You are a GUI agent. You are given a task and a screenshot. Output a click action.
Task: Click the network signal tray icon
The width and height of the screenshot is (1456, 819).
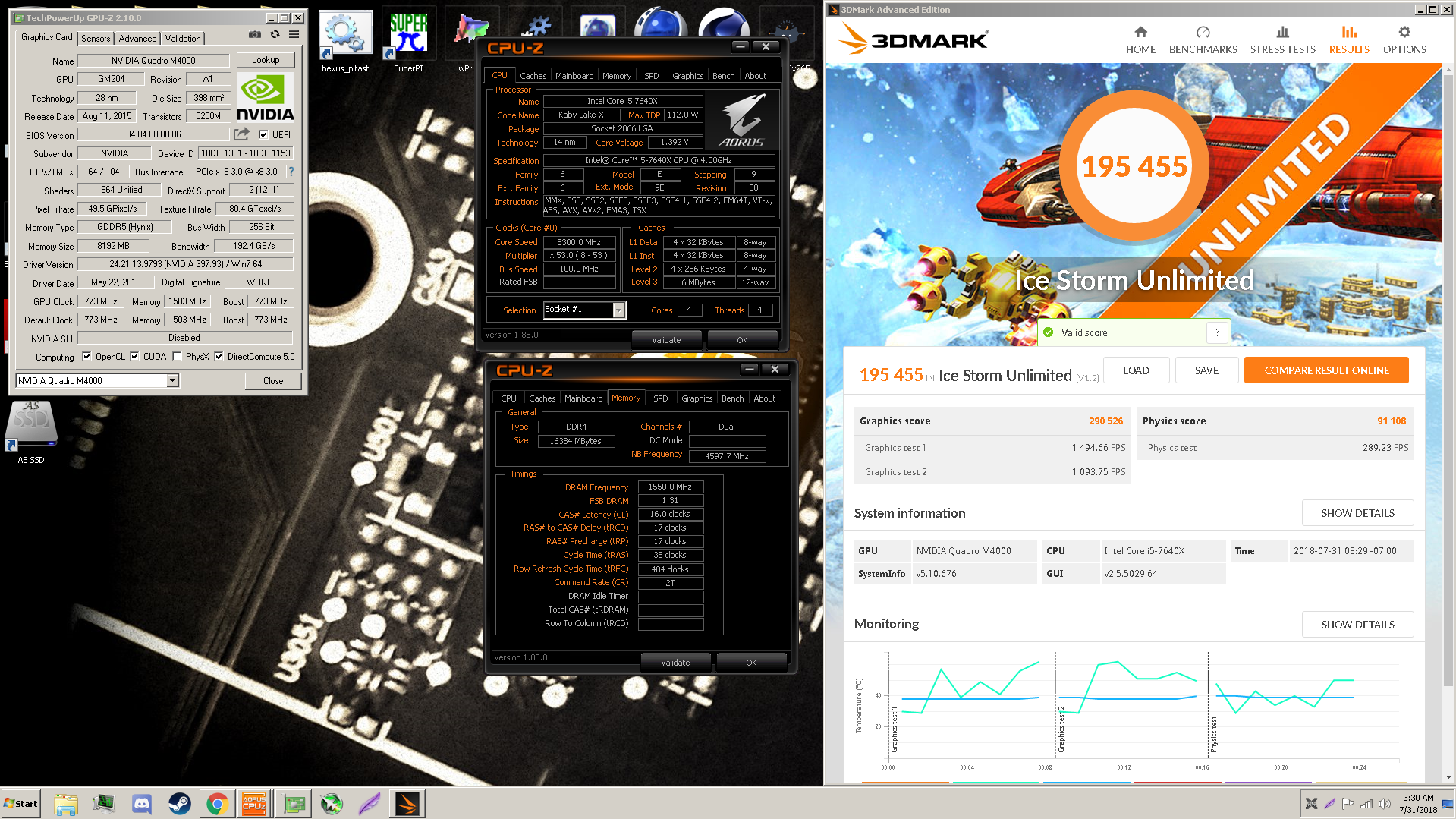1366,804
